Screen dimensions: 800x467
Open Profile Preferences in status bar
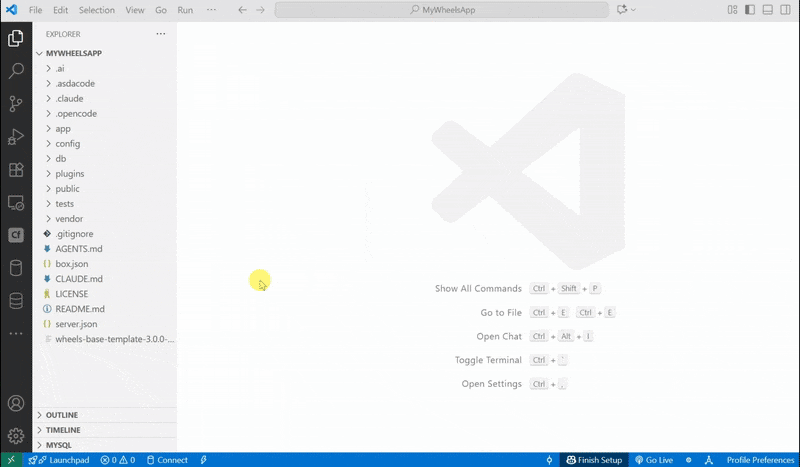[x=760, y=460]
